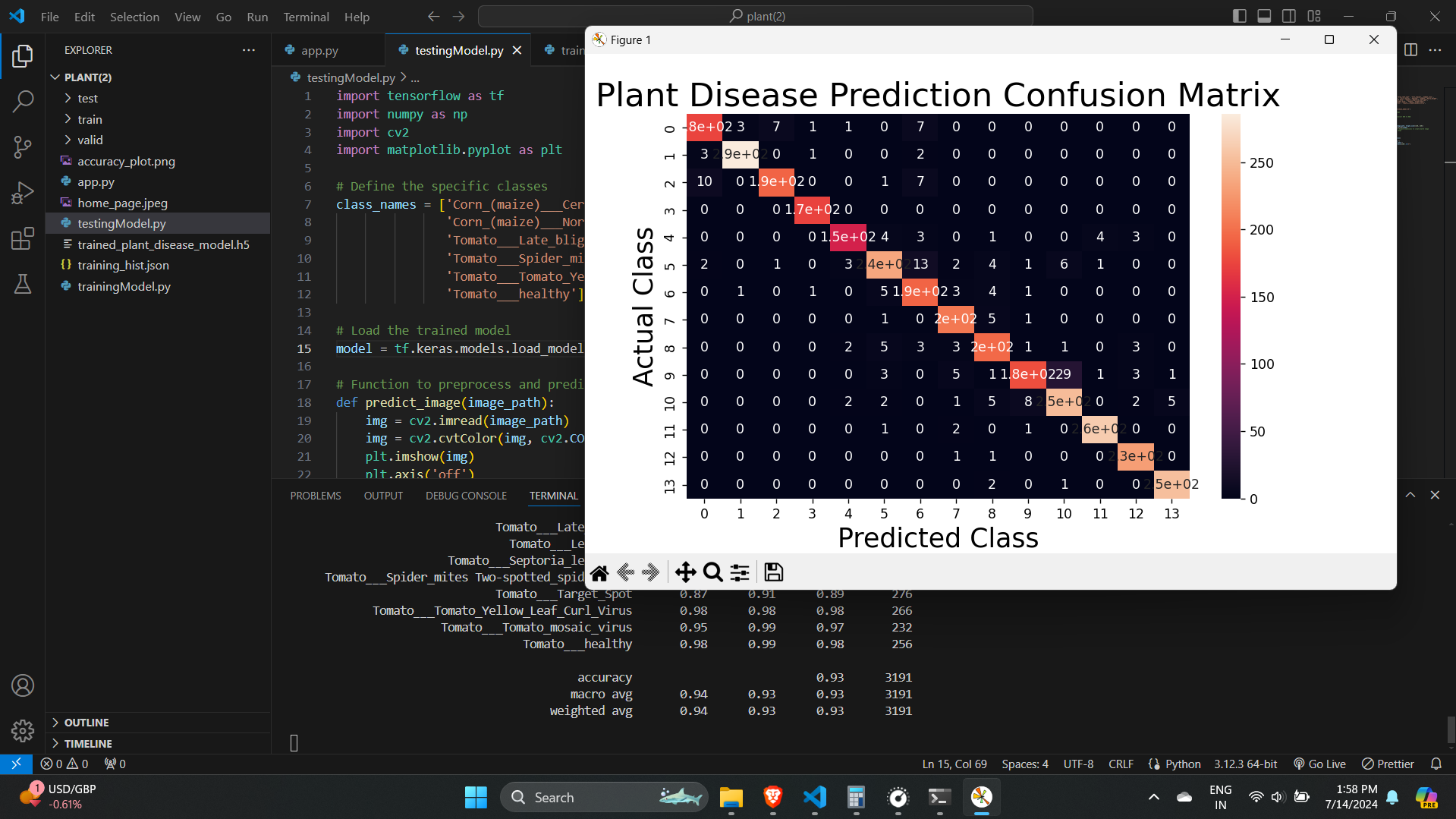Toggle the panel visibility layout button
1456x819 pixels.
[x=1264, y=16]
